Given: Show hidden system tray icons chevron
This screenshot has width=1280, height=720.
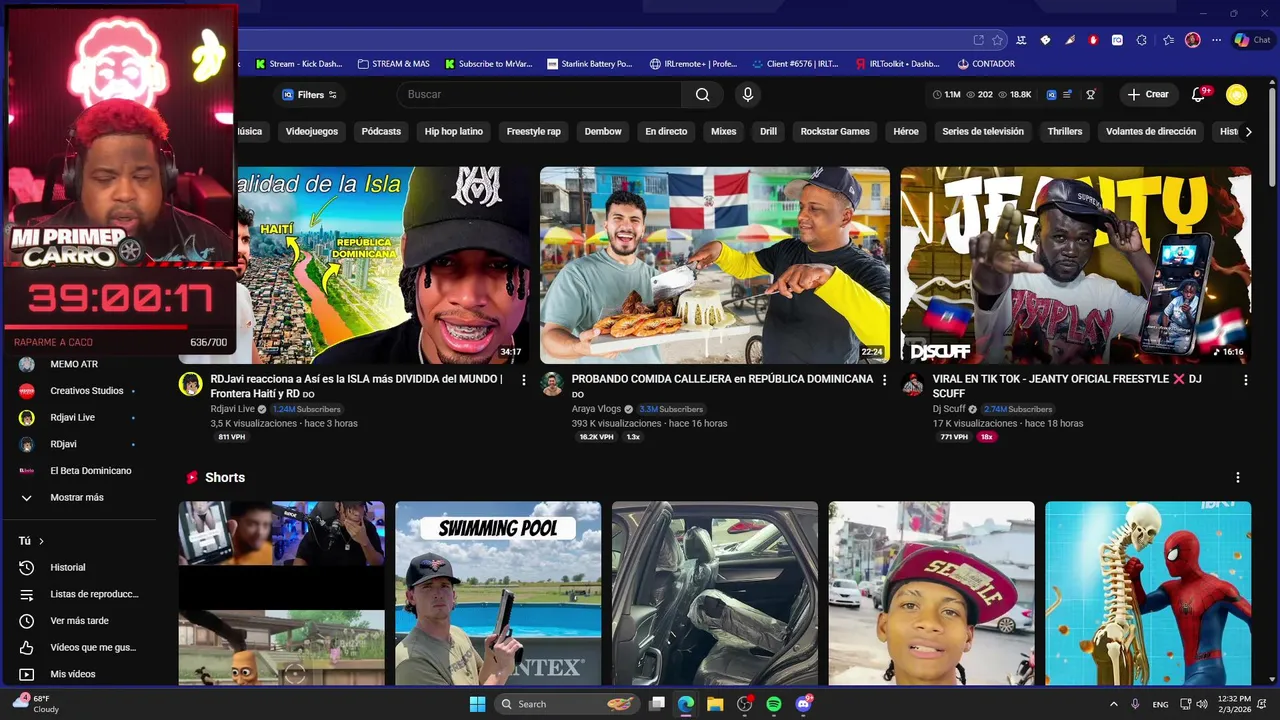Looking at the screenshot, I should pos(1113,704).
